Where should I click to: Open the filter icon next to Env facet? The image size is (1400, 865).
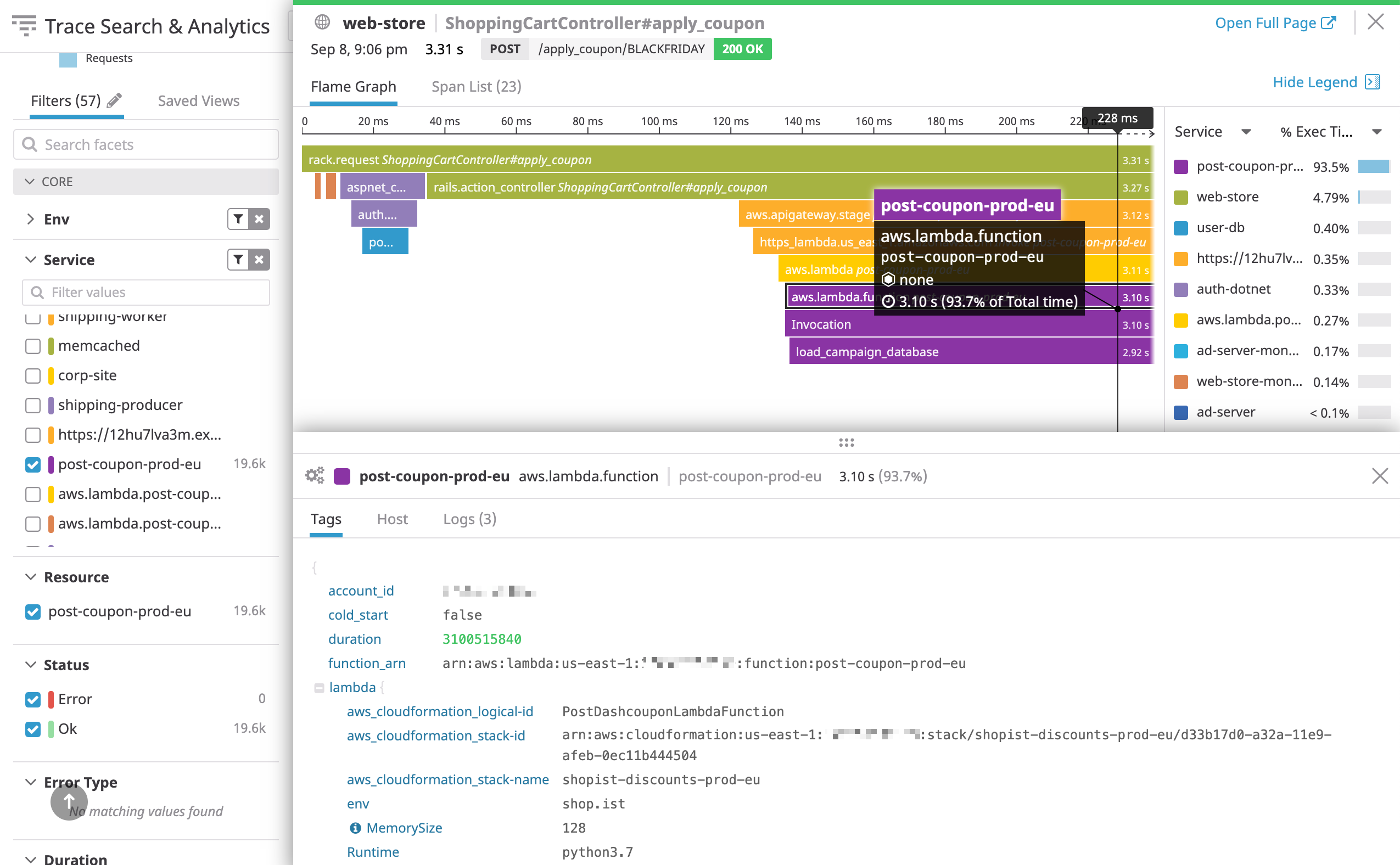click(x=239, y=219)
